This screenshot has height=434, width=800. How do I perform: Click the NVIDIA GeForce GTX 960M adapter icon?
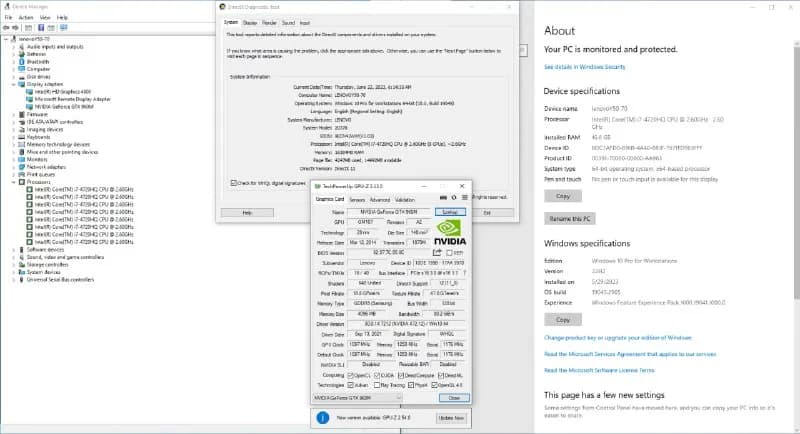tap(30, 107)
